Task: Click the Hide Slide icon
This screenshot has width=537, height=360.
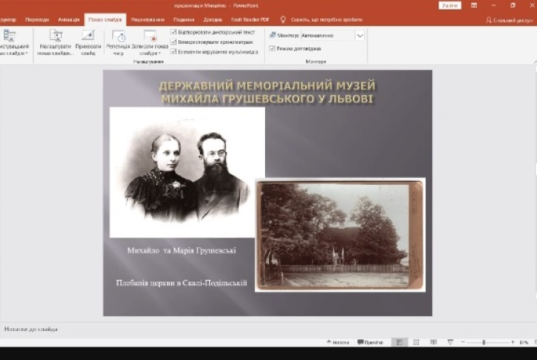Action: 88,42
